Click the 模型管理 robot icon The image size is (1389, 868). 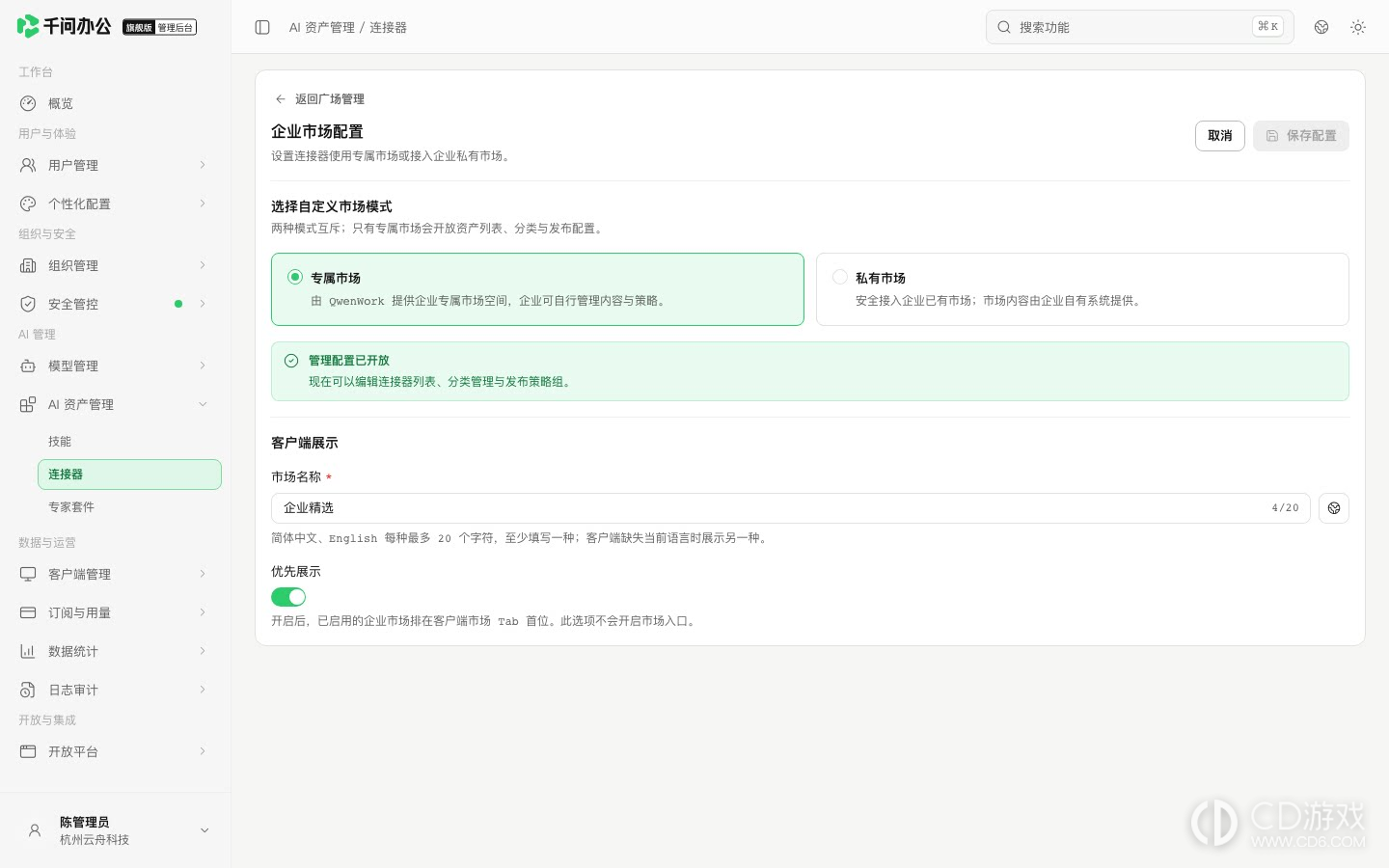click(28, 366)
